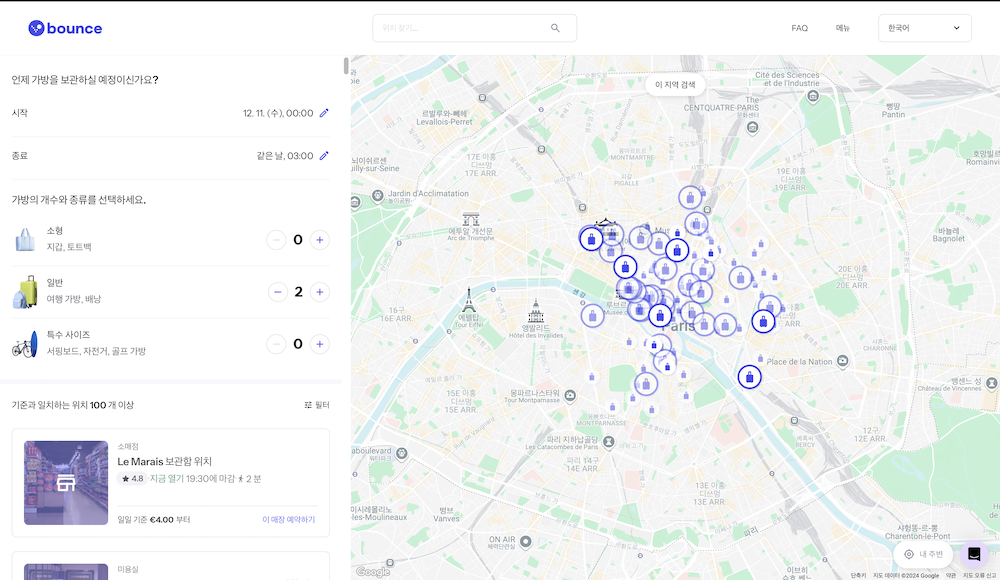Open the chat support widget

(x=974, y=554)
